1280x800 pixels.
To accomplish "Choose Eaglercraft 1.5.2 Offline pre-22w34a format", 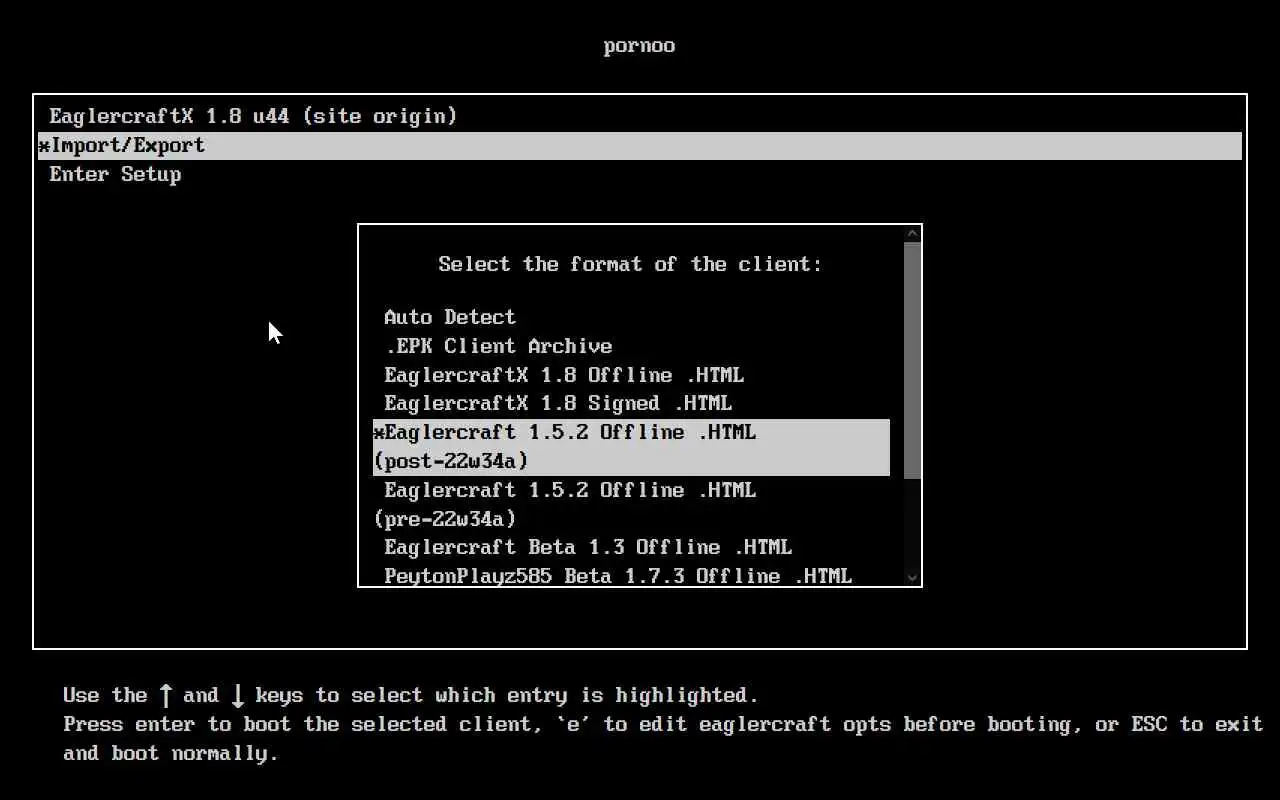I will [x=631, y=505].
